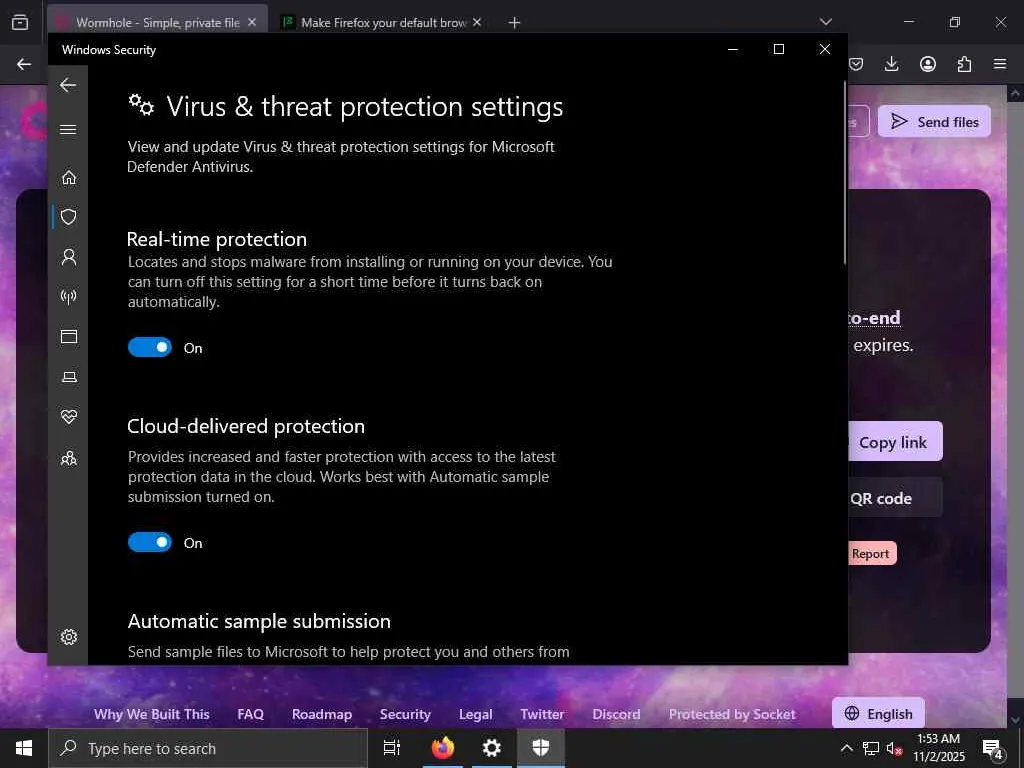The width and height of the screenshot is (1024, 768).
Task: Open Protected by Socket footer link
Action: [732, 714]
